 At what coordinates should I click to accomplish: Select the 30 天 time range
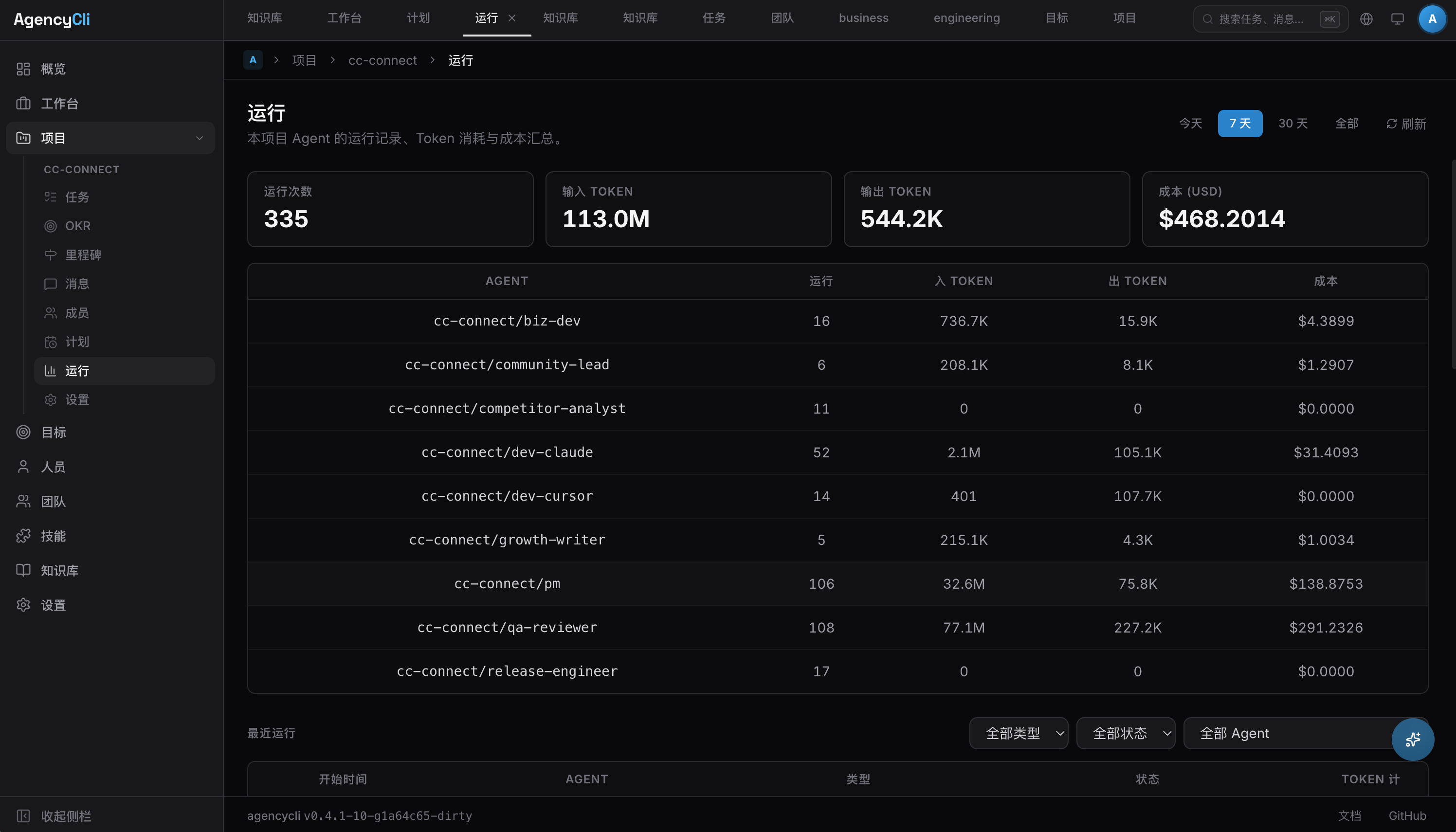pos(1292,124)
